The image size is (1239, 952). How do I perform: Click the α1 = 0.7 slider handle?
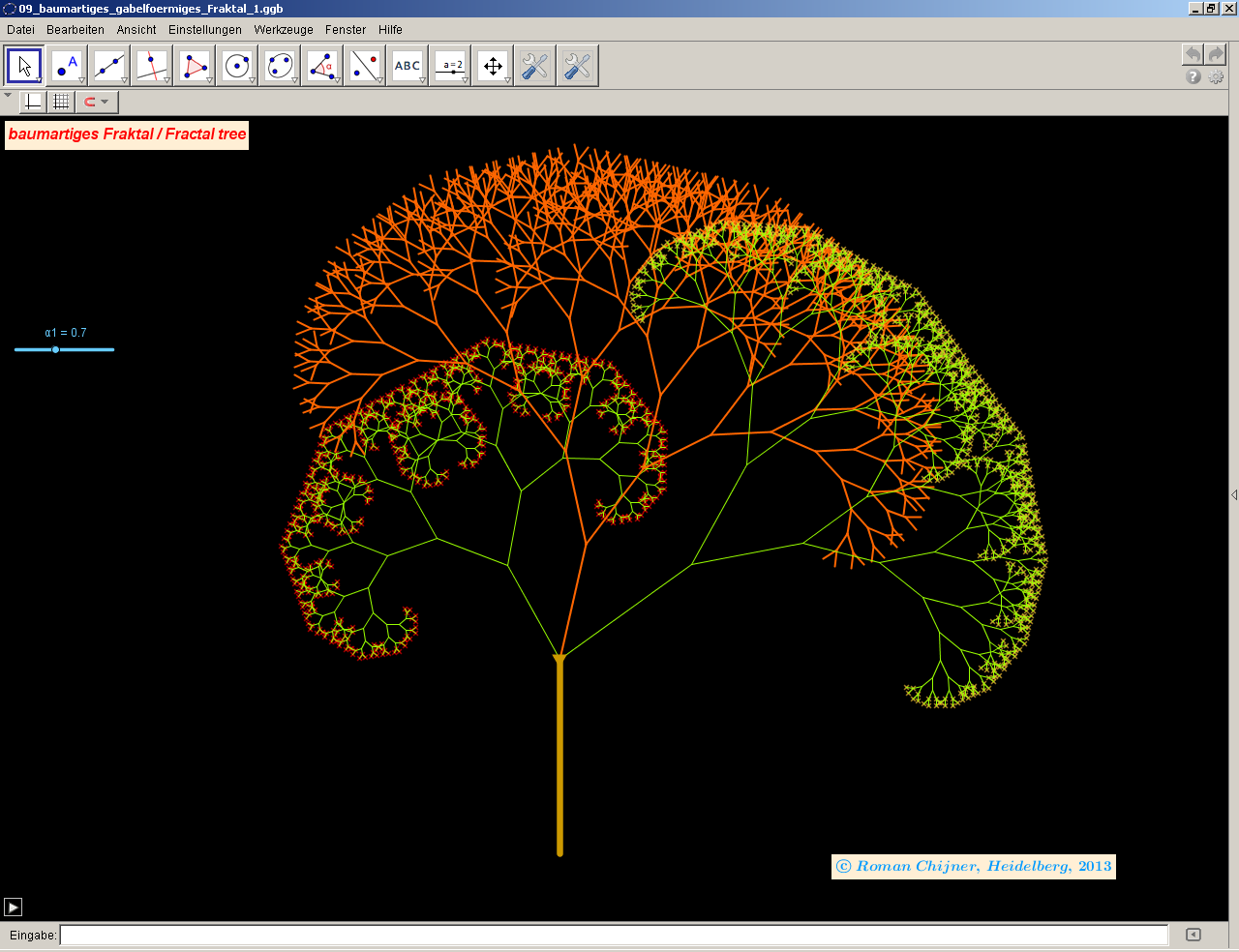[55, 349]
